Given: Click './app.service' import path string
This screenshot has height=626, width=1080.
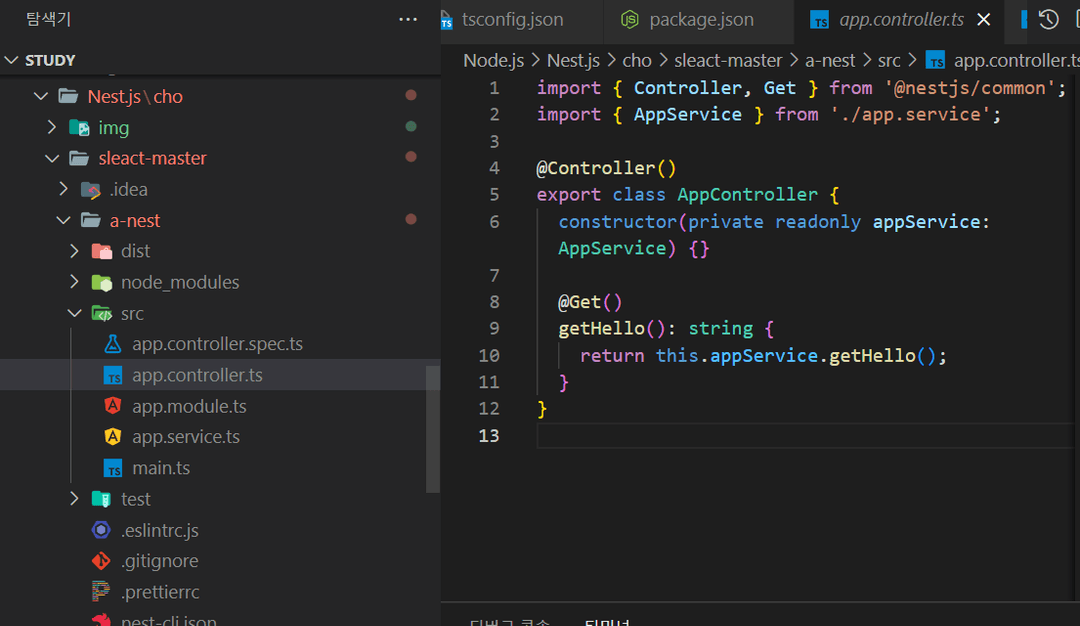Looking at the screenshot, I should click(x=911, y=114).
